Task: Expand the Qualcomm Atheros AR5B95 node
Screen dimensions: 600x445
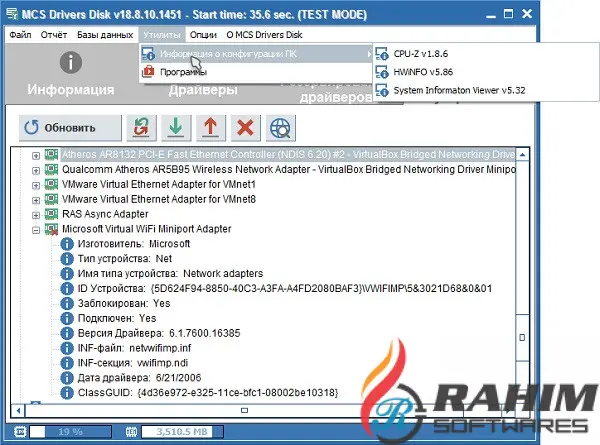Action: point(36,171)
